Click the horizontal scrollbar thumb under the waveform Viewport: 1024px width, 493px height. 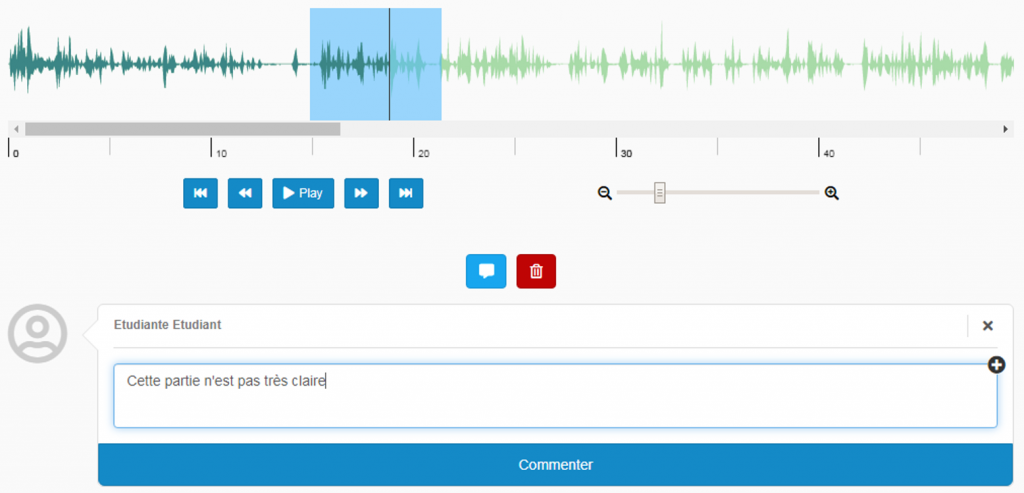183,129
